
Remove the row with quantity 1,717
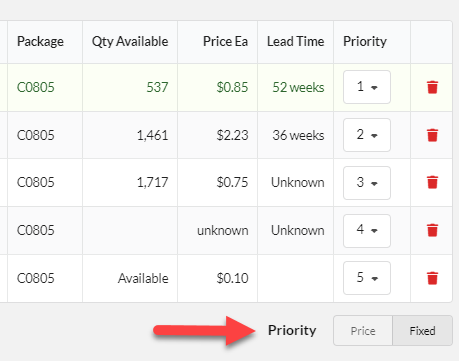[432, 182]
